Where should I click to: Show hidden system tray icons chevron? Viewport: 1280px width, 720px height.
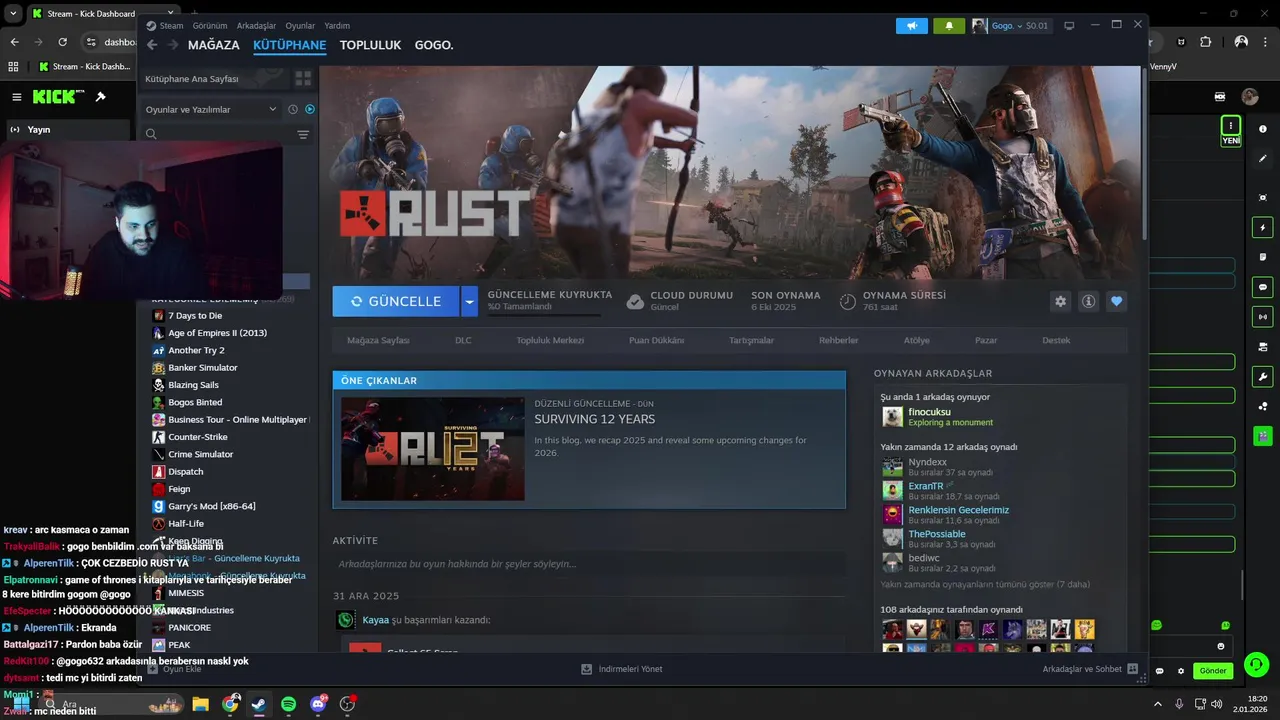tap(1158, 704)
